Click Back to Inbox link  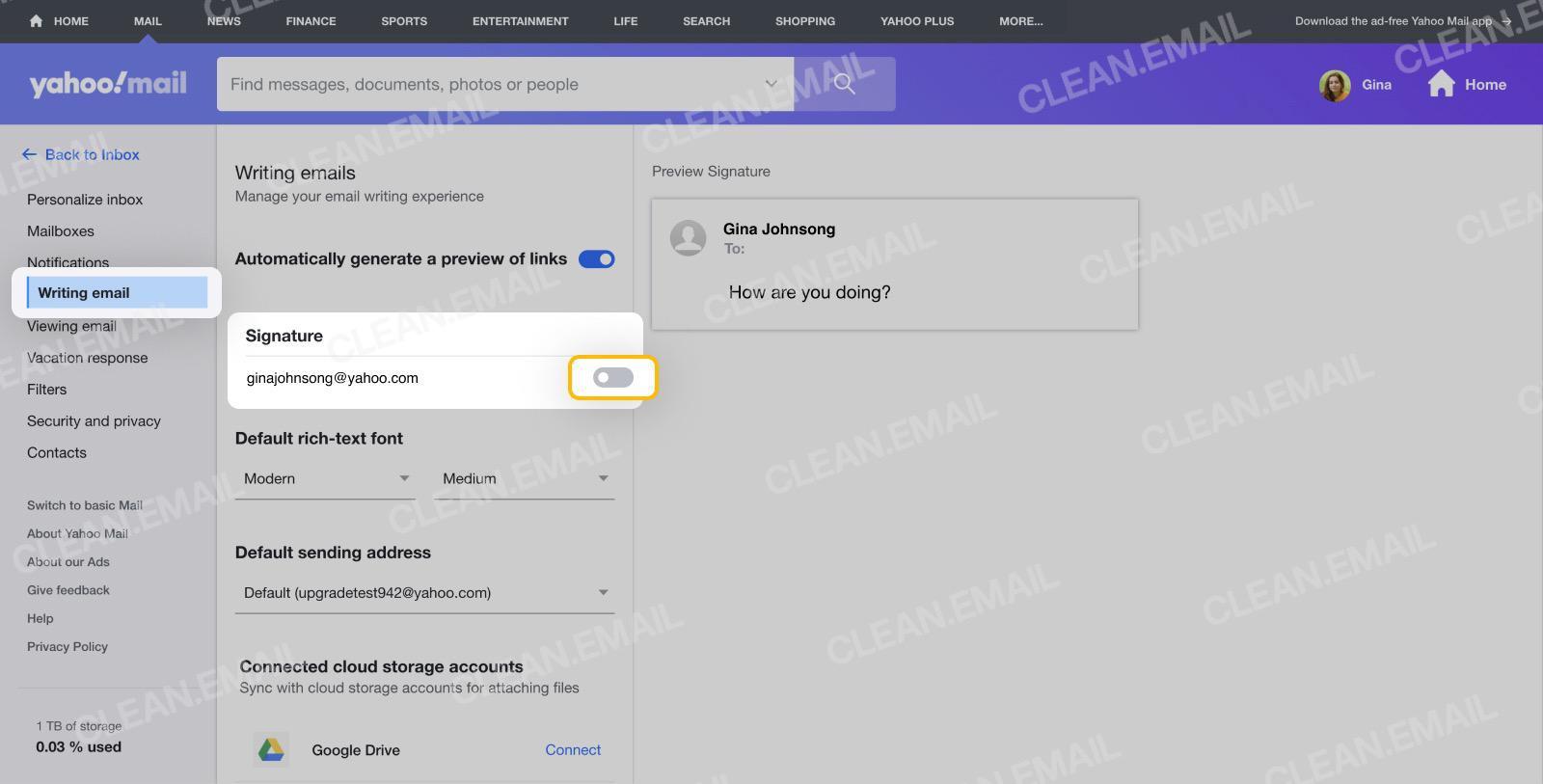[92, 154]
